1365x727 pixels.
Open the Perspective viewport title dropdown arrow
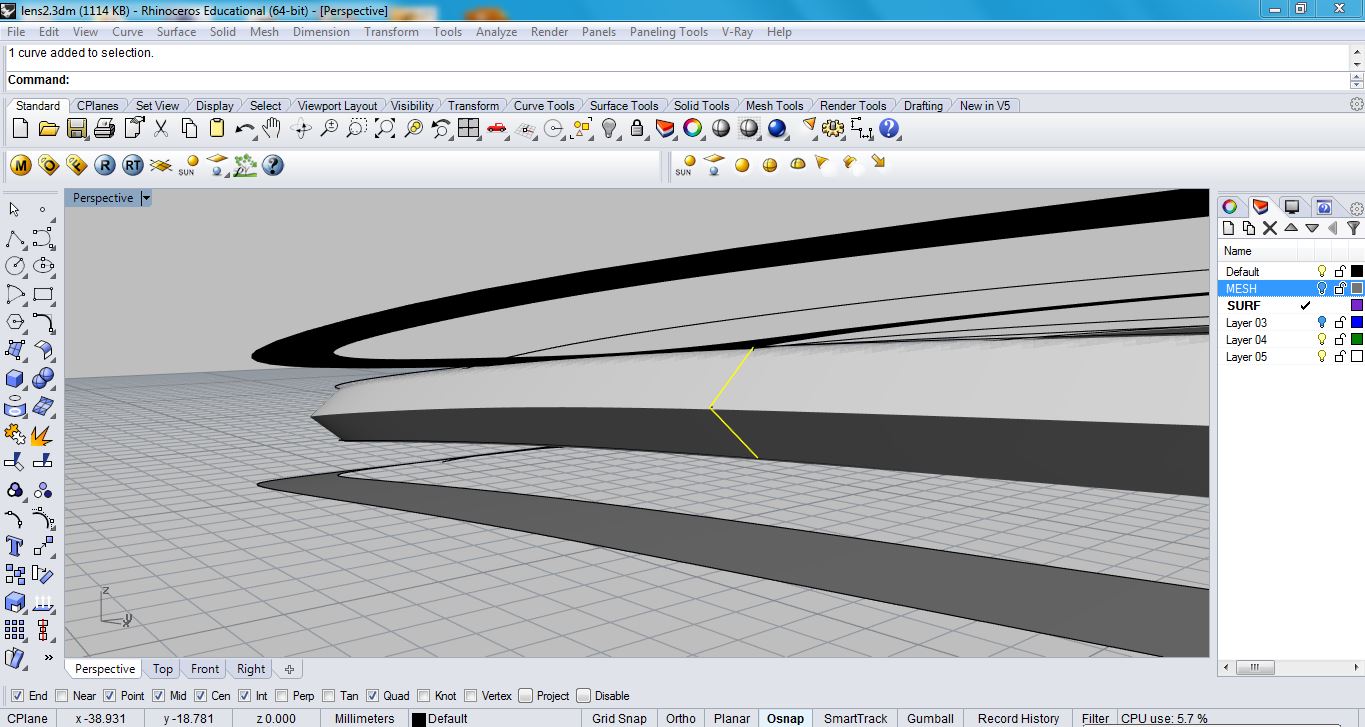tap(146, 198)
